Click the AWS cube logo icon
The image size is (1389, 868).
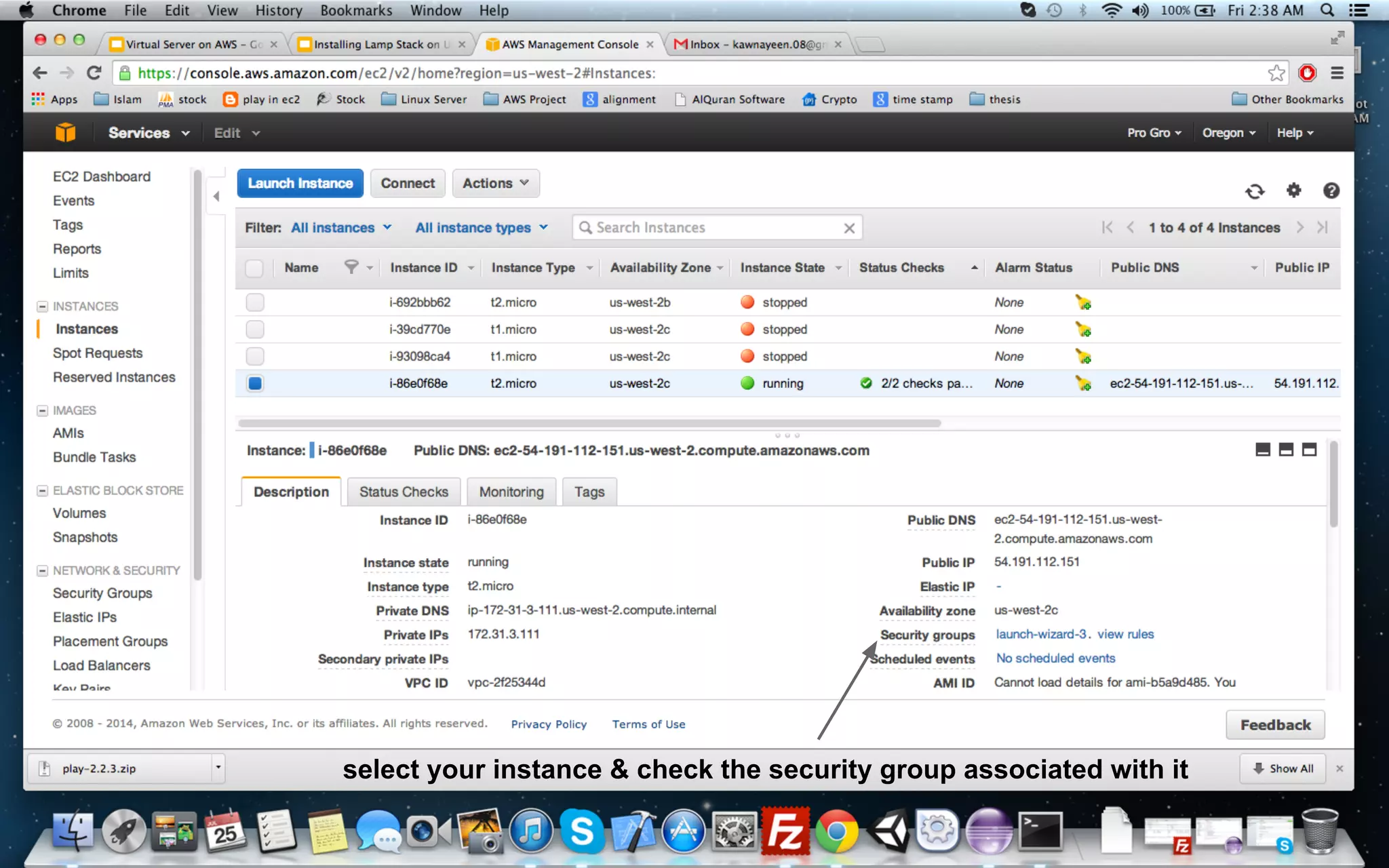tap(66, 132)
